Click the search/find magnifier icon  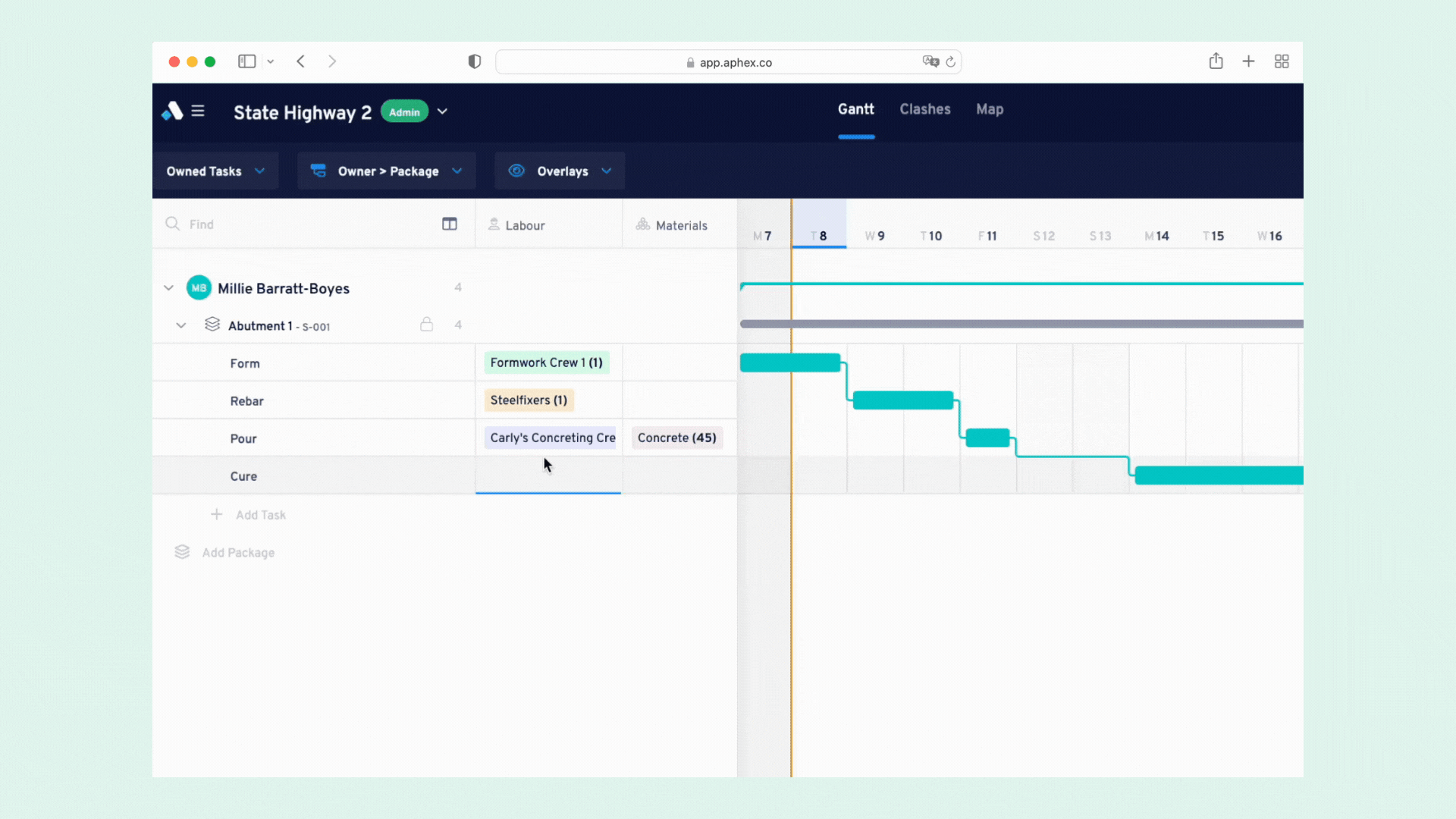click(x=173, y=224)
